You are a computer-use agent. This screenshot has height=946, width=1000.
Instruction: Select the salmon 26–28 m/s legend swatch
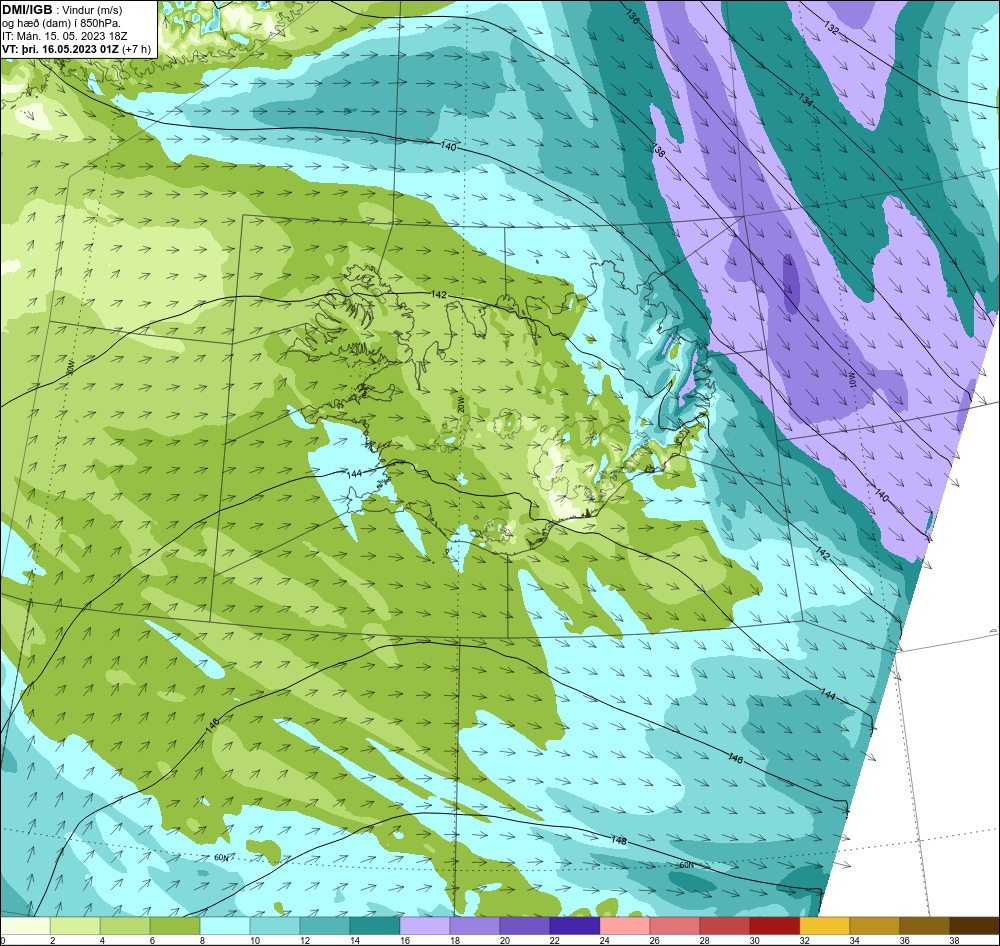(675, 926)
